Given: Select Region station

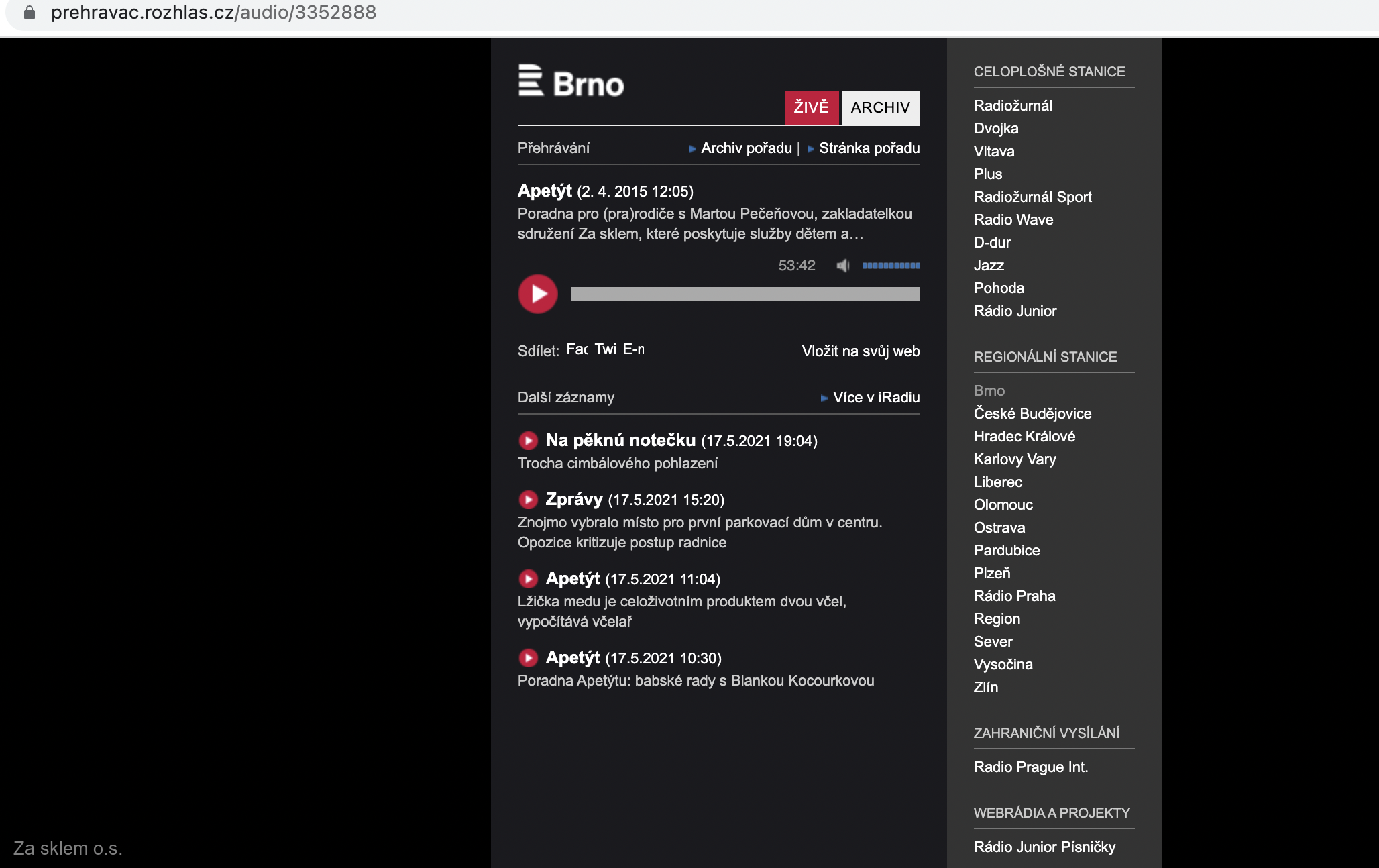Looking at the screenshot, I should 997,619.
